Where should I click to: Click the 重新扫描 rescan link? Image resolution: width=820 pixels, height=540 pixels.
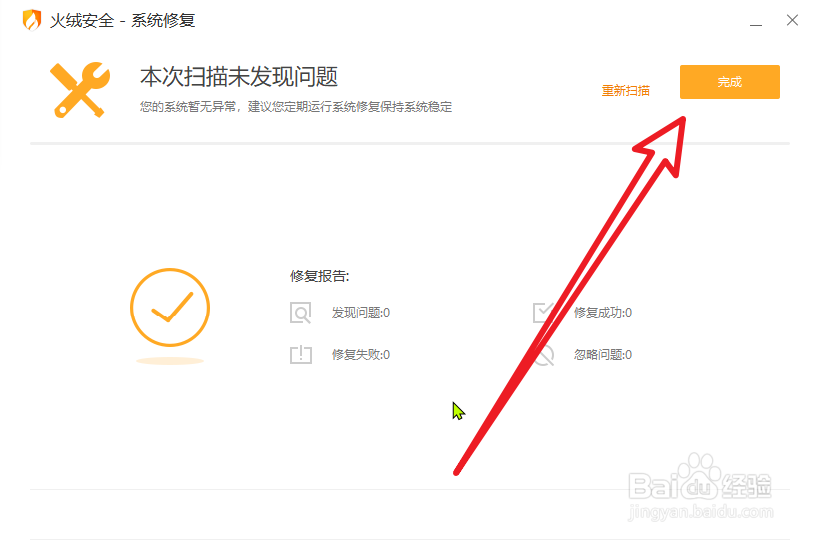click(625, 91)
